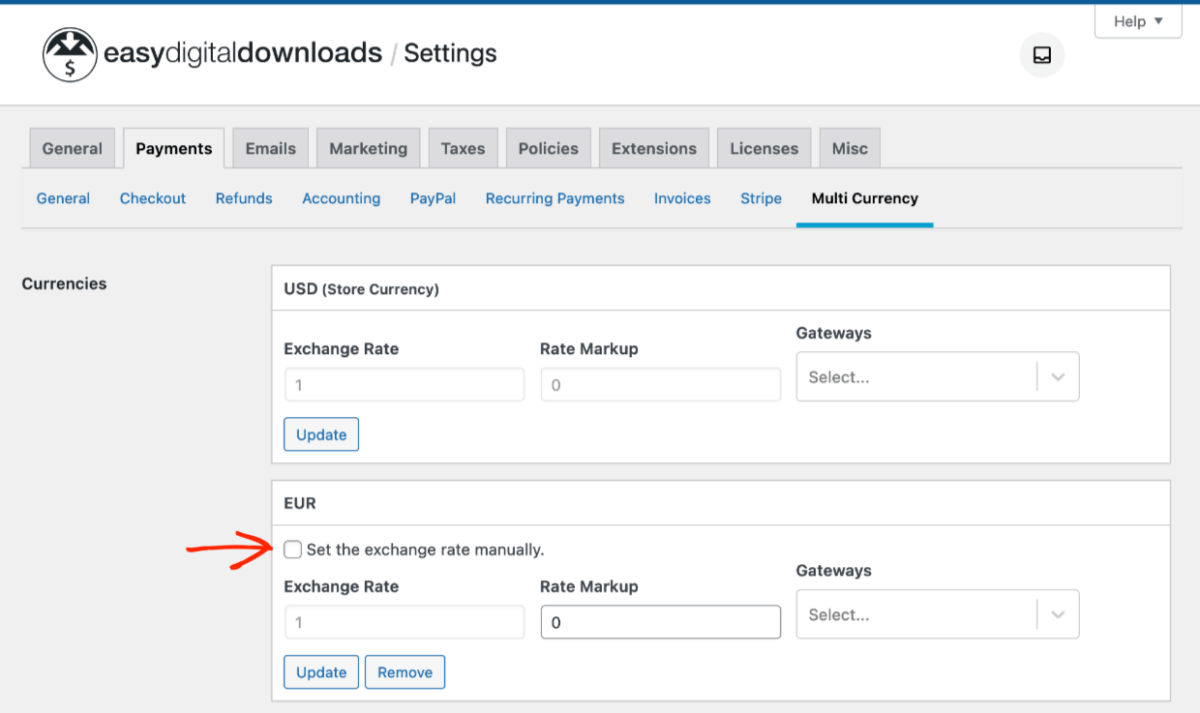Switch to the Misc tab
Viewport: 1200px width, 713px height.
(x=849, y=147)
